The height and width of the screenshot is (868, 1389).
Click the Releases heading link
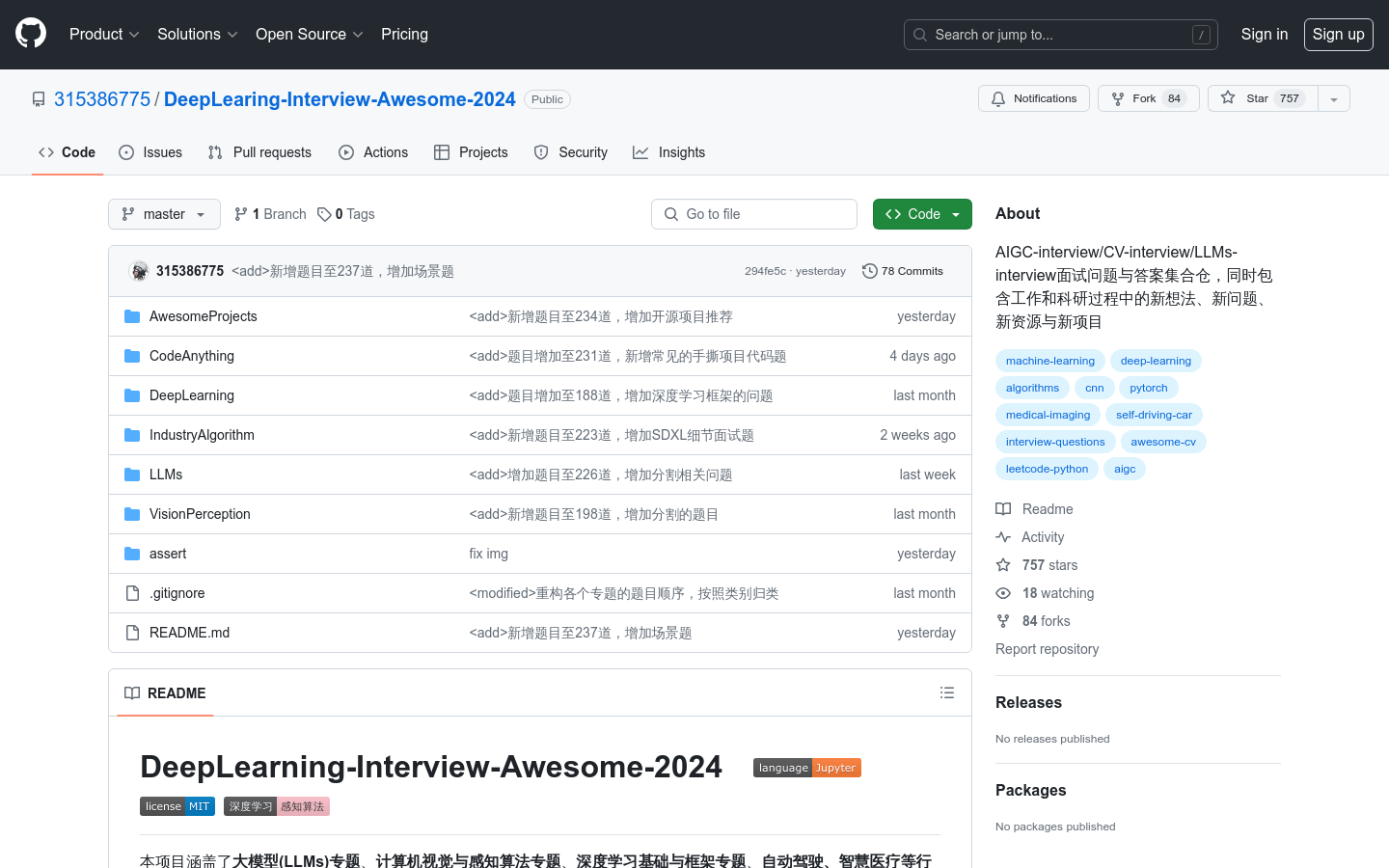(x=1028, y=702)
